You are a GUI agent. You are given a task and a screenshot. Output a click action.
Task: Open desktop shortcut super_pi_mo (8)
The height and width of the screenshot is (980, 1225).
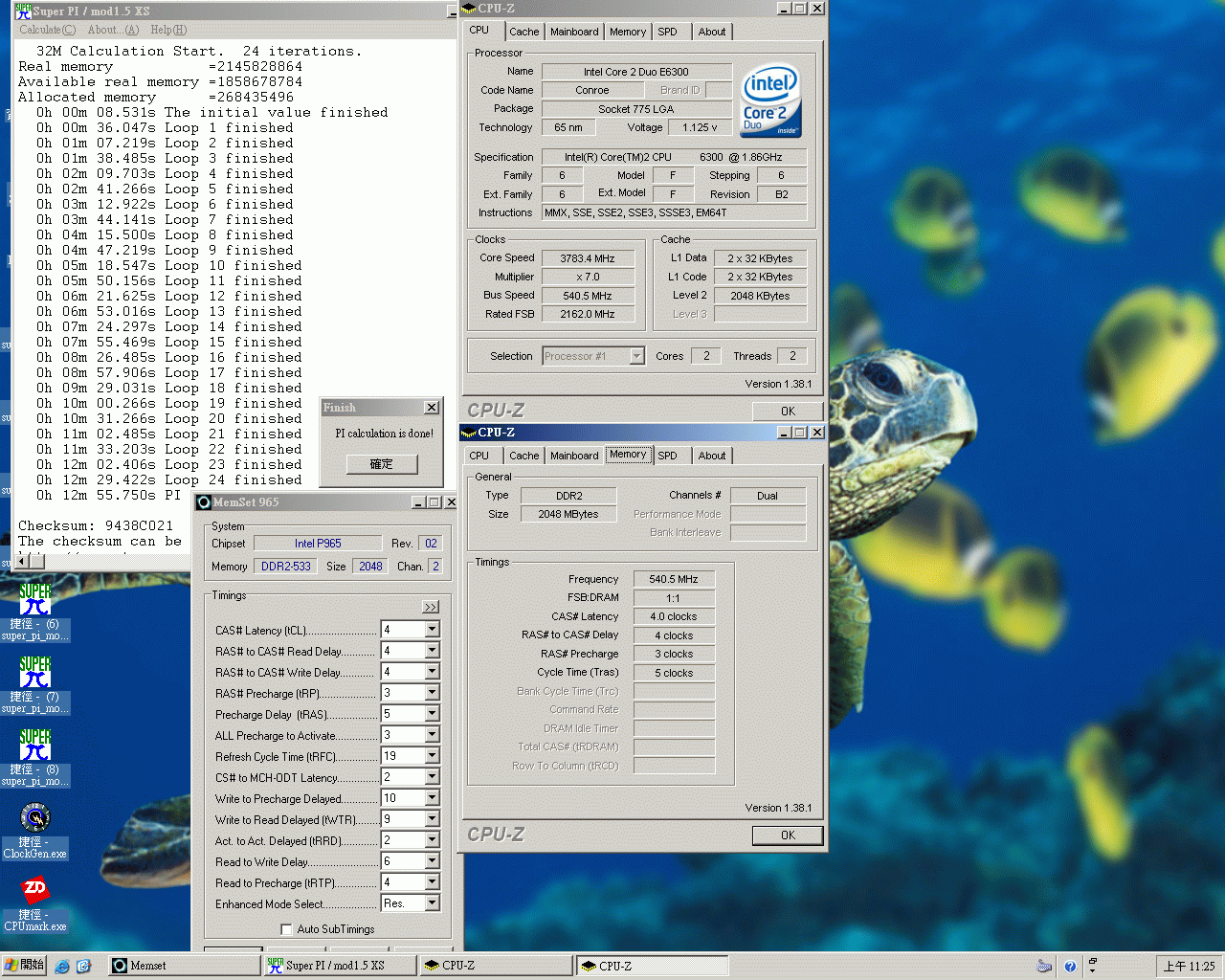pos(35,757)
